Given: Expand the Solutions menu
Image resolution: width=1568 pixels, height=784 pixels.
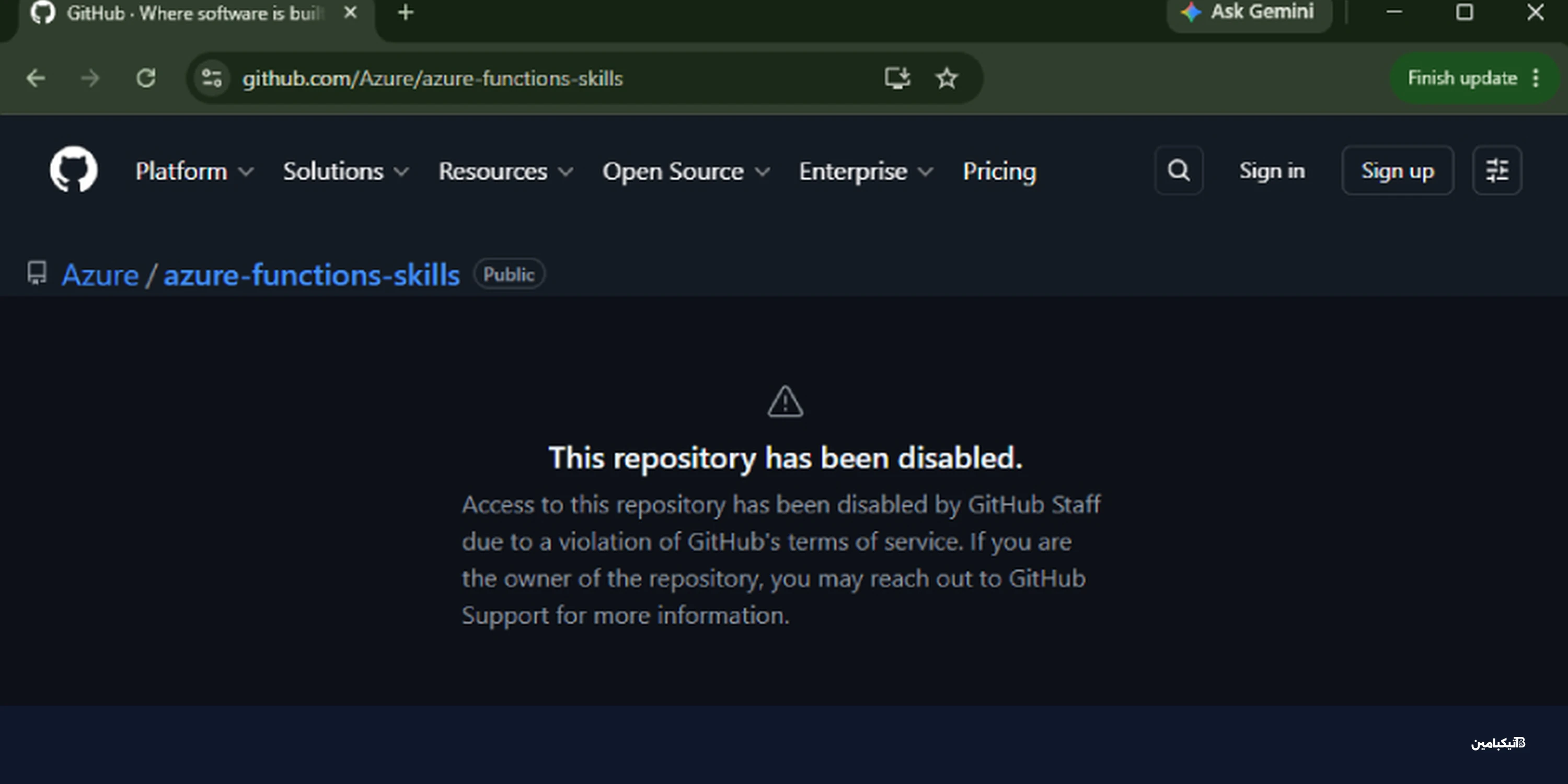Looking at the screenshot, I should [345, 171].
